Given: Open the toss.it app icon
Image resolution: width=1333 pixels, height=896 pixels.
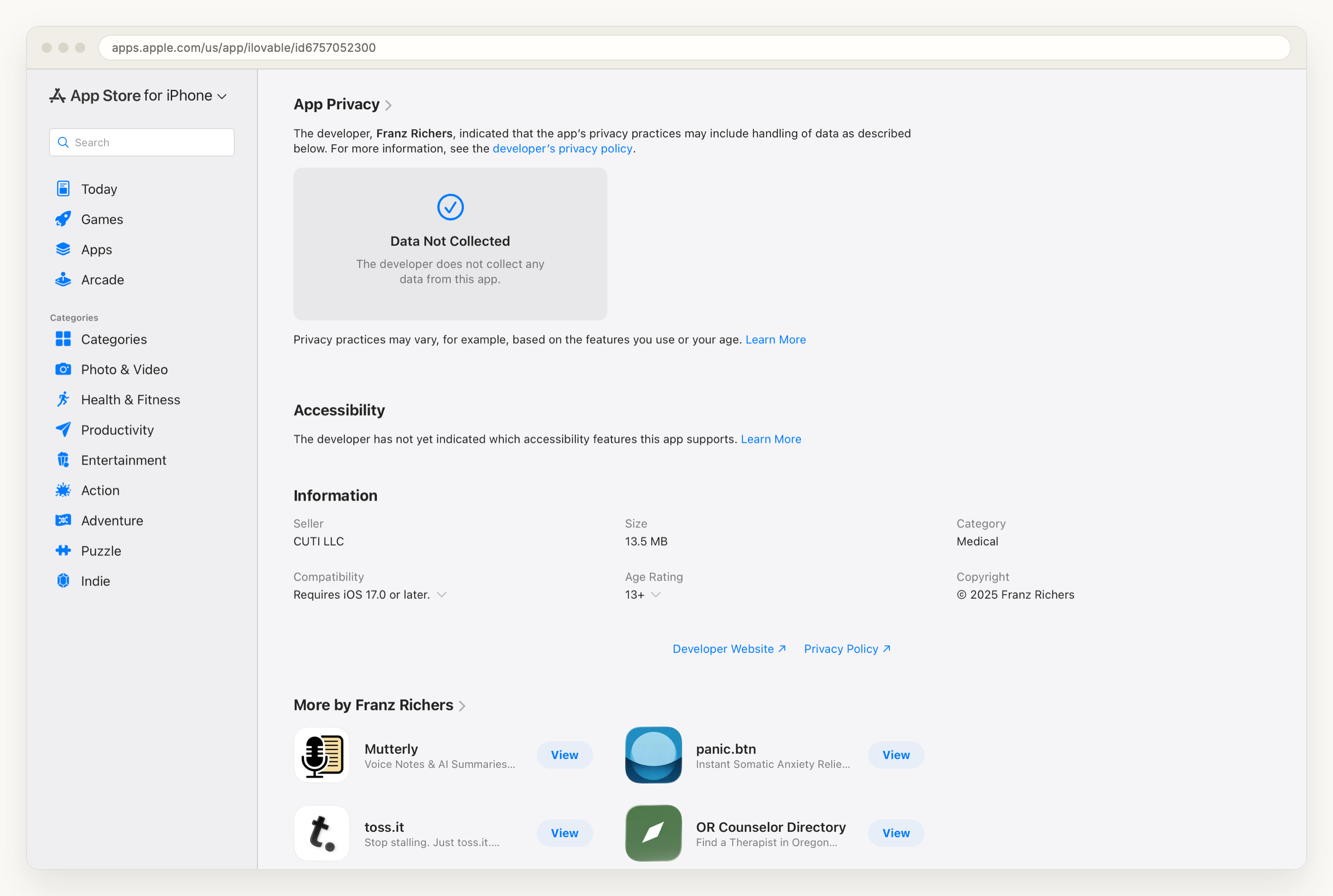Looking at the screenshot, I should [322, 833].
